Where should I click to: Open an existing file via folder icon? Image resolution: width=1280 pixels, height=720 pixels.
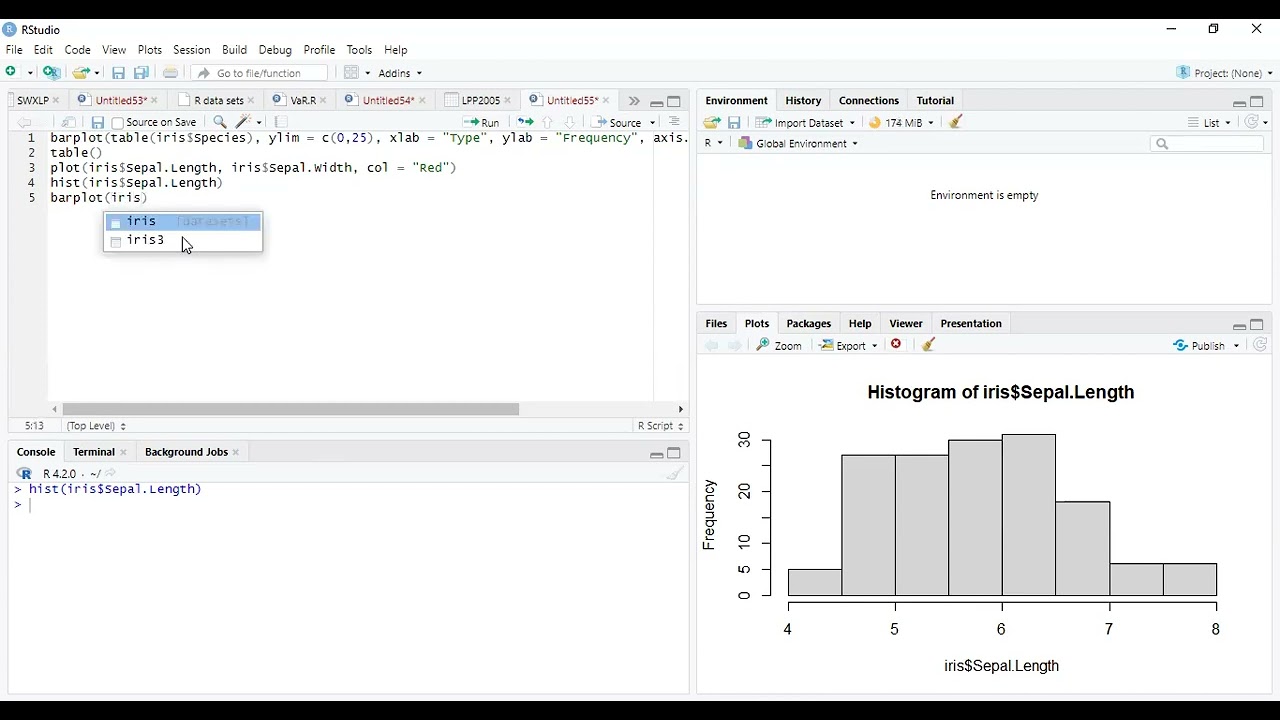[81, 72]
